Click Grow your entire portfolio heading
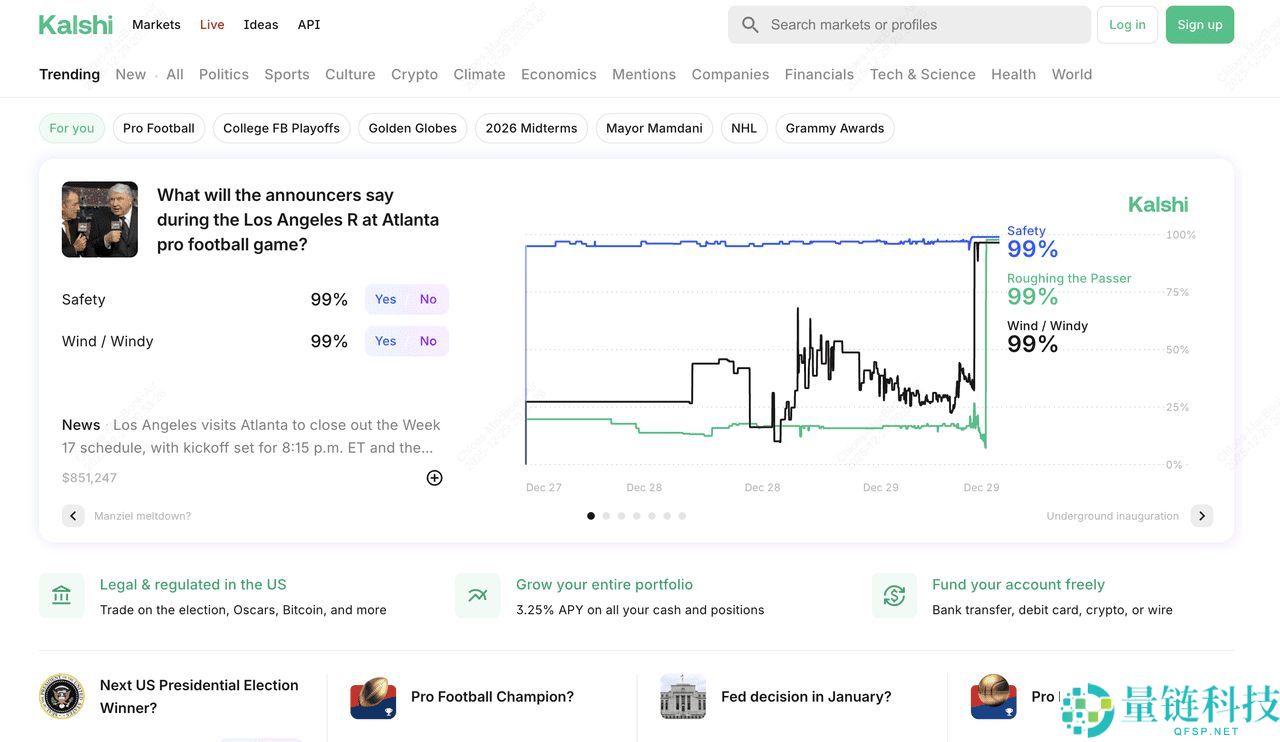This screenshot has height=742, width=1280. [x=604, y=584]
